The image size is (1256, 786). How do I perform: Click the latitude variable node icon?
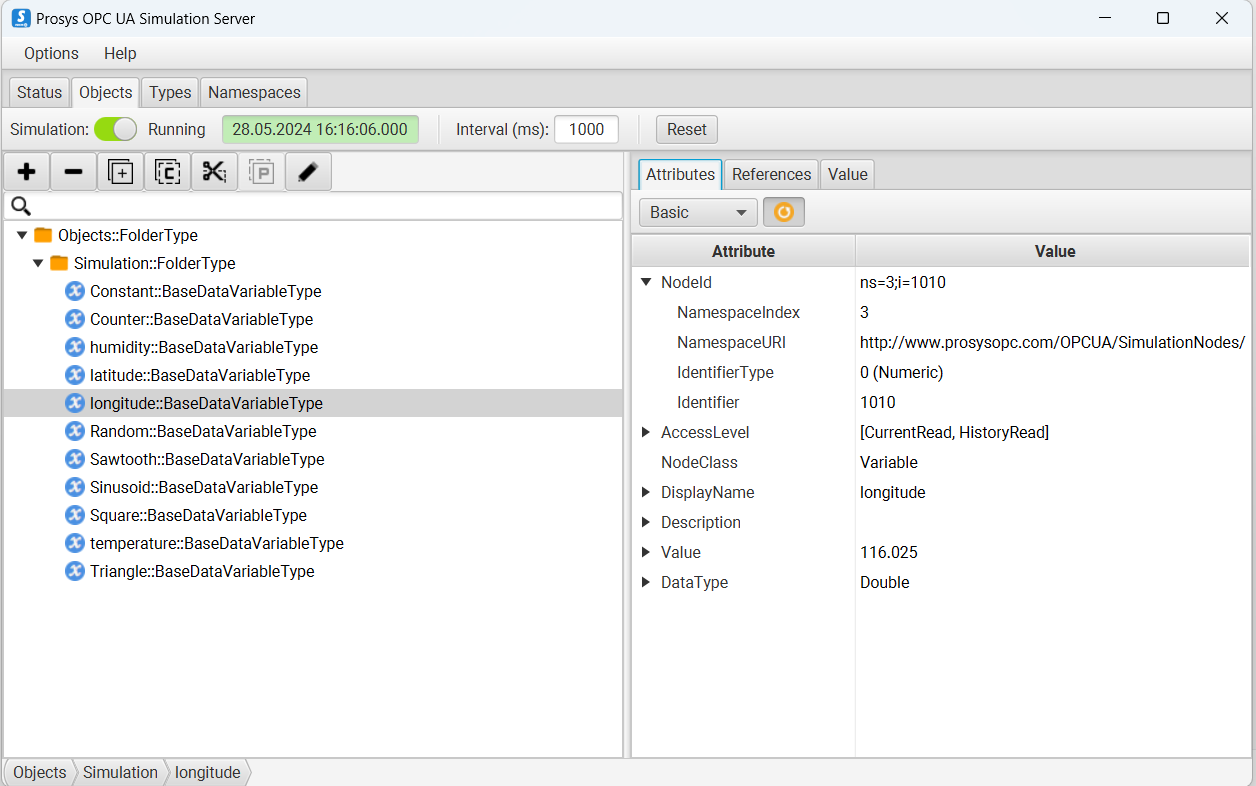75,375
